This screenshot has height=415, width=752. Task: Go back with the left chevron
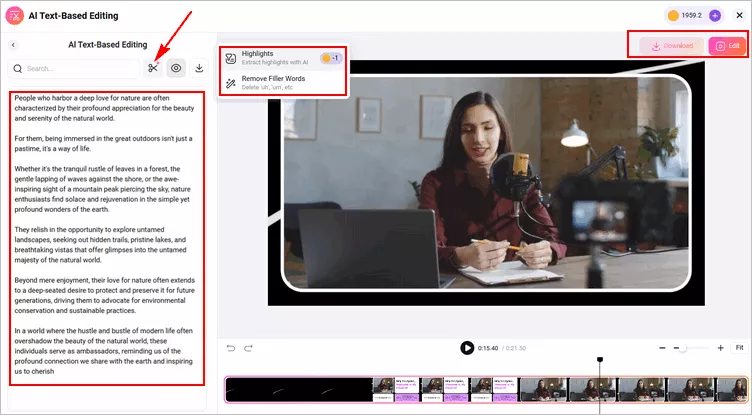[x=13, y=45]
